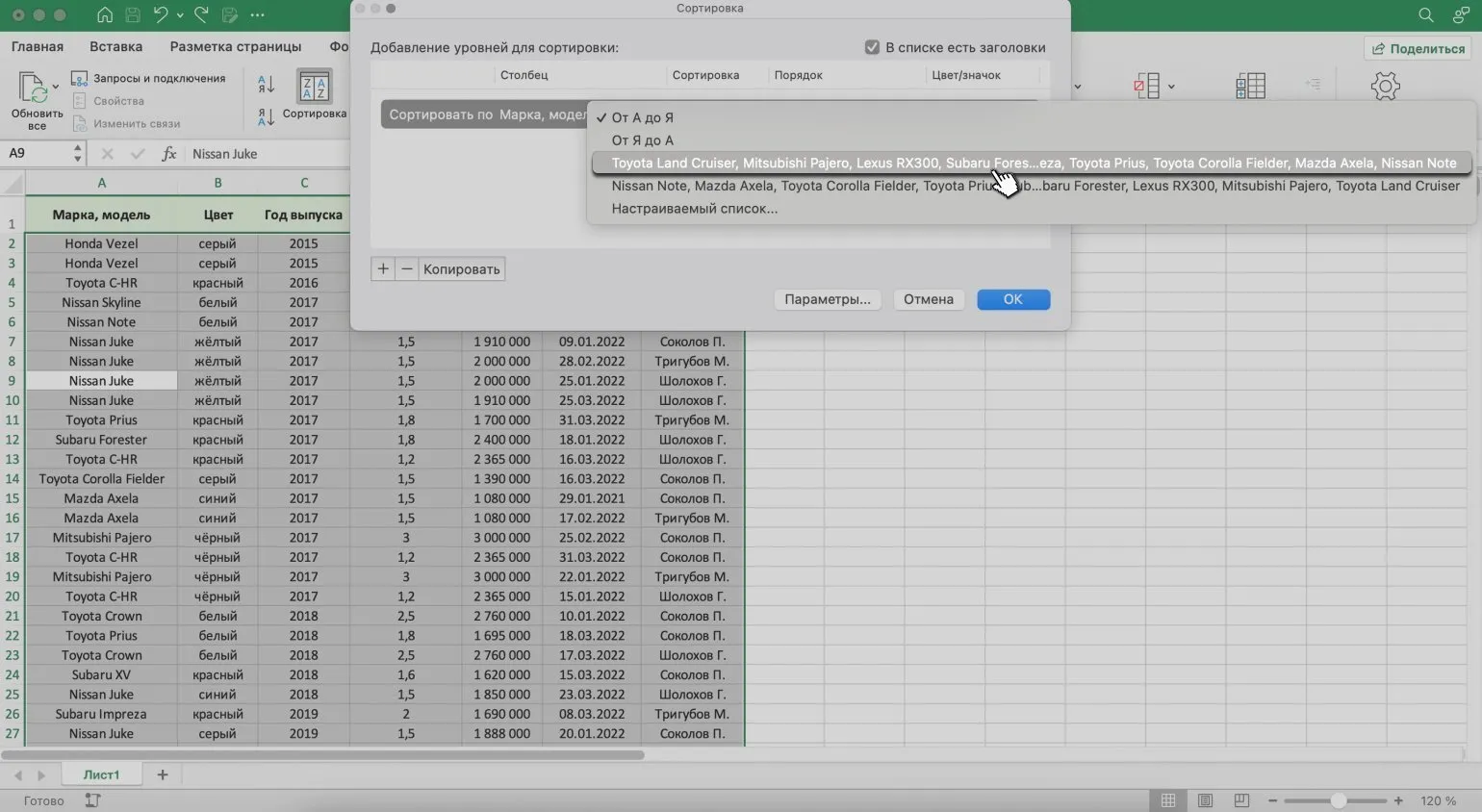This screenshot has width=1482, height=812.
Task: Switch to Page Layout view icon
Action: pos(1205,800)
